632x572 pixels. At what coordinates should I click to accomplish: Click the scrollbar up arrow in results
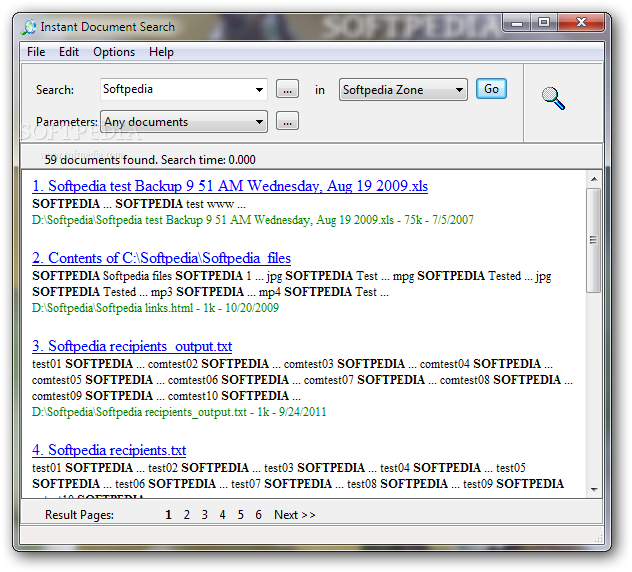click(x=594, y=179)
